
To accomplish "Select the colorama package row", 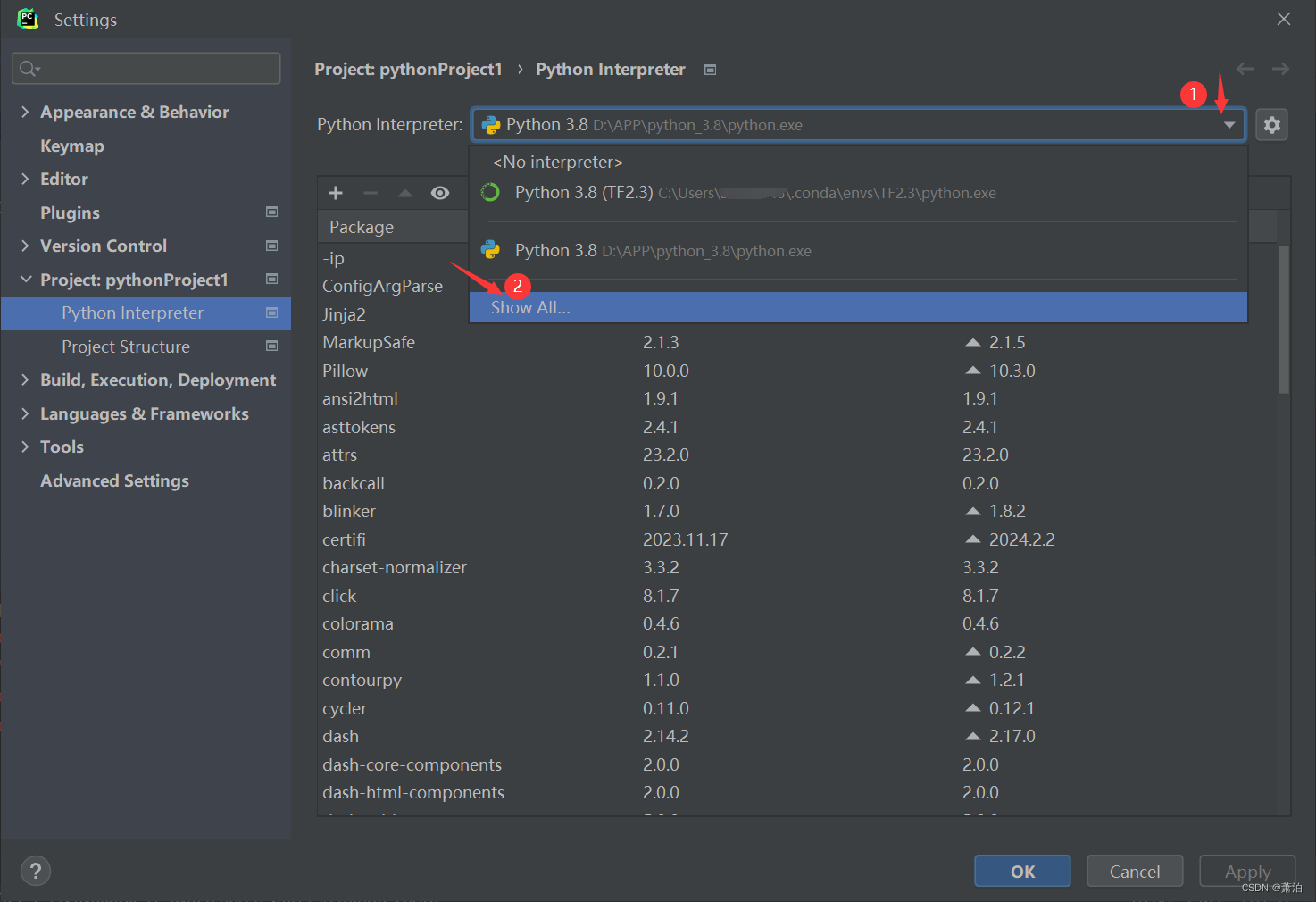I will pos(797,623).
